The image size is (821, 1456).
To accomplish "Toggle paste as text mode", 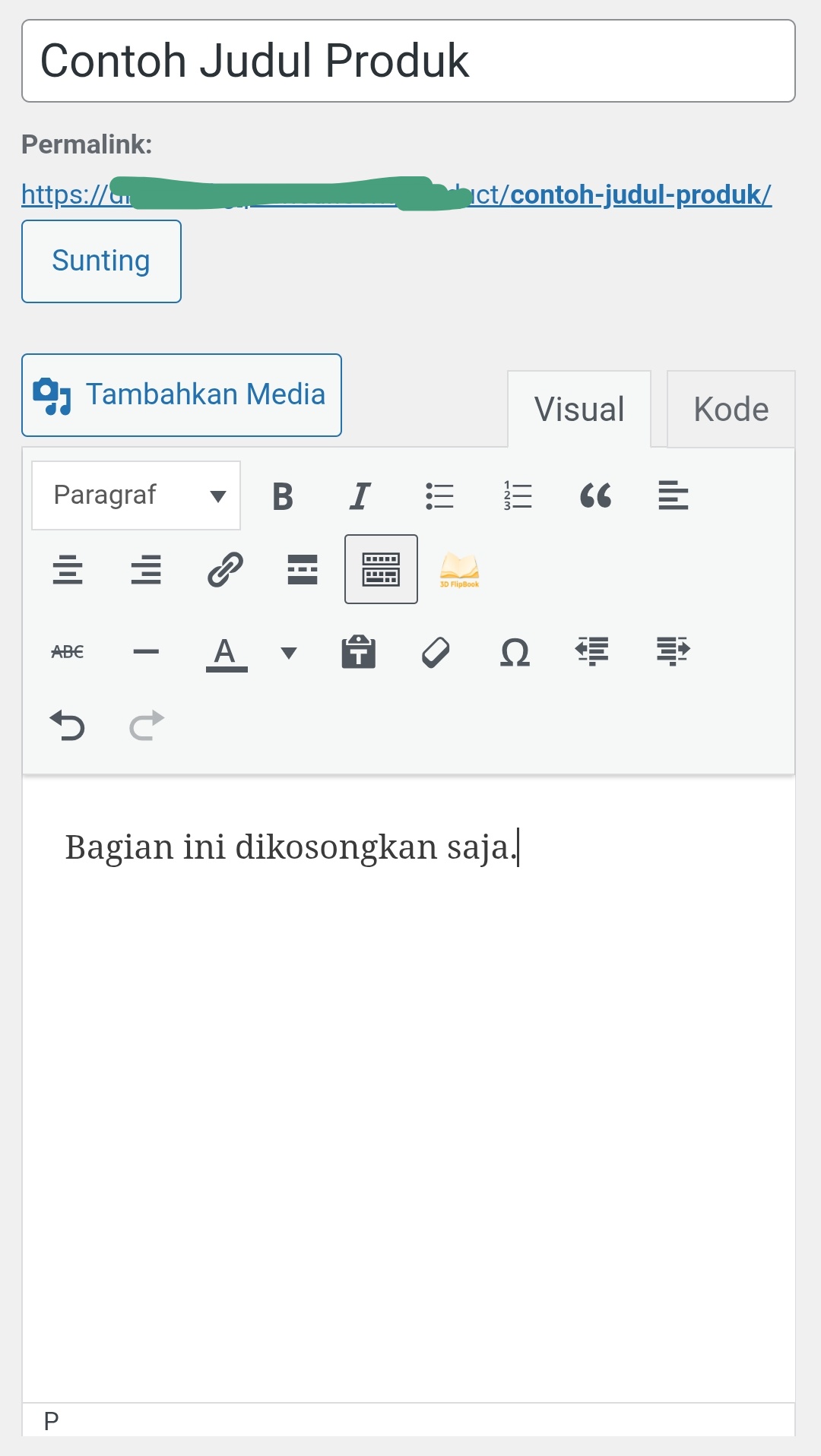I will (359, 652).
